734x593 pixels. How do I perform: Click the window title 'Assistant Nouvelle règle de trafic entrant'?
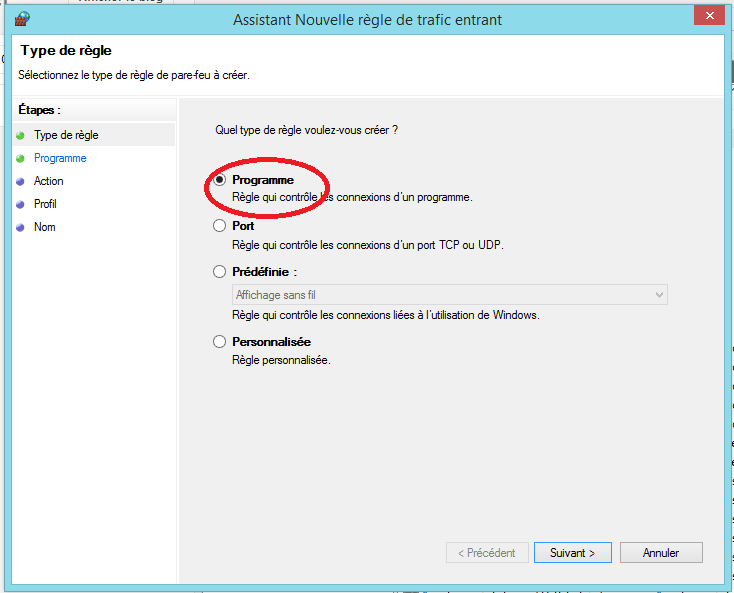(367, 20)
